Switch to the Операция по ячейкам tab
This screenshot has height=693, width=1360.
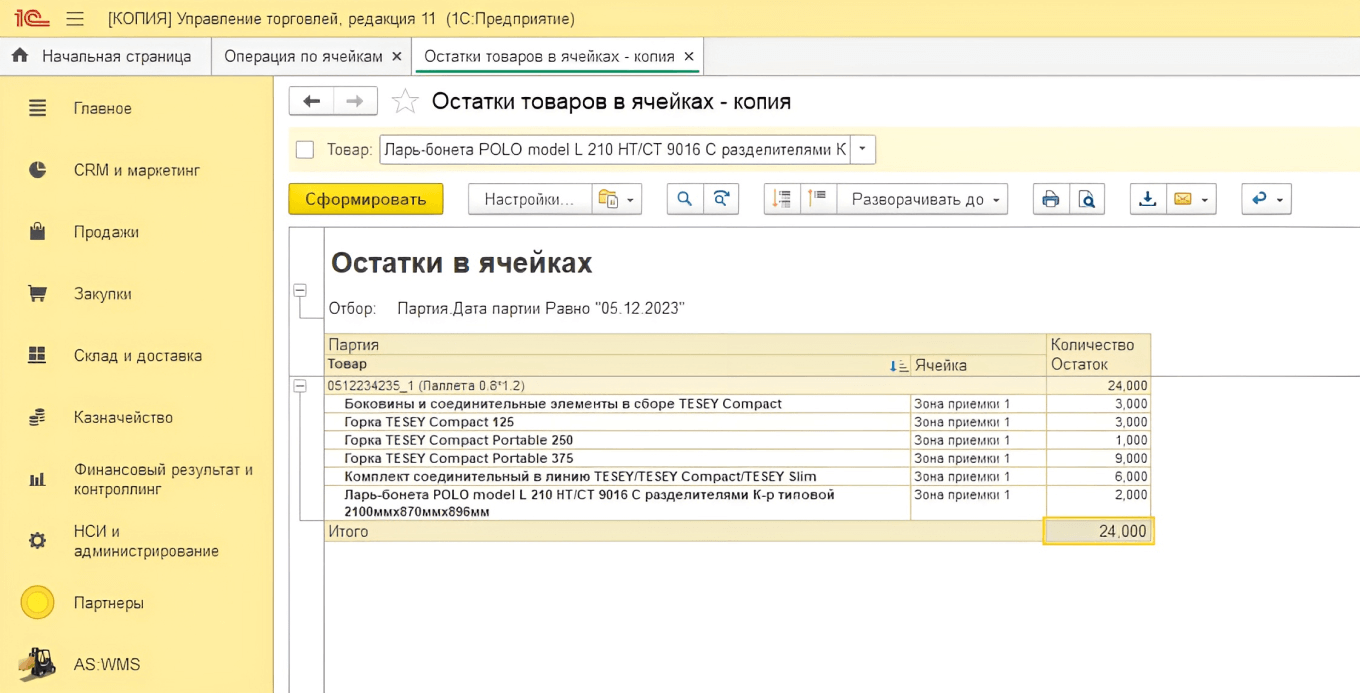coord(303,57)
